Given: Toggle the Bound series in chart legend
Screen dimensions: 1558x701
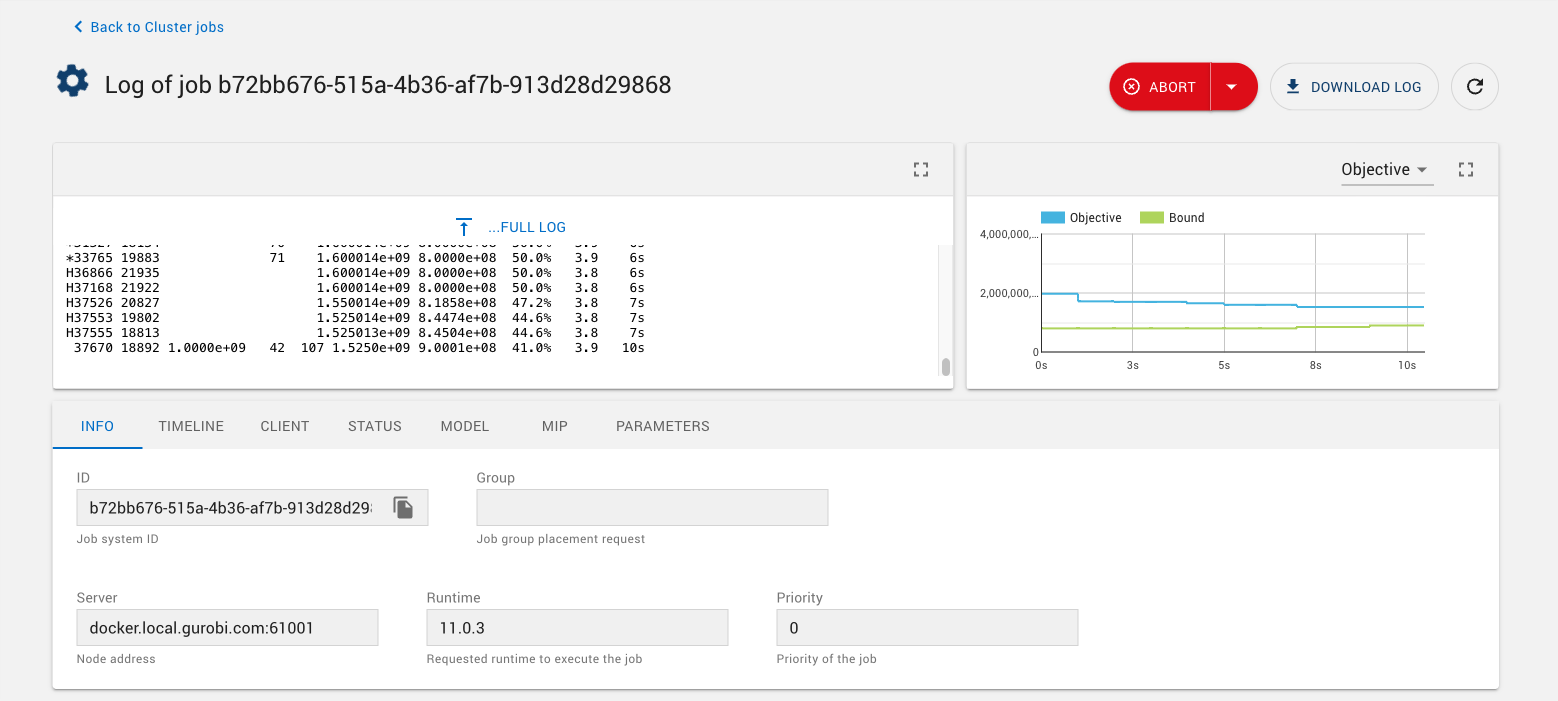Looking at the screenshot, I should pyautogui.click(x=1172, y=218).
